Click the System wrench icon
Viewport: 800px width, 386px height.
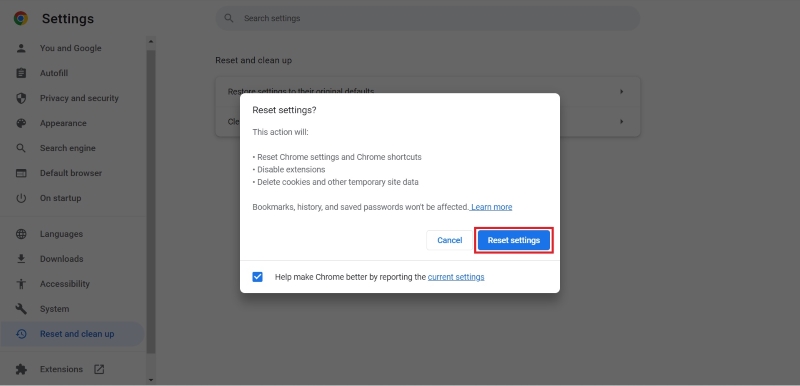(x=21, y=308)
